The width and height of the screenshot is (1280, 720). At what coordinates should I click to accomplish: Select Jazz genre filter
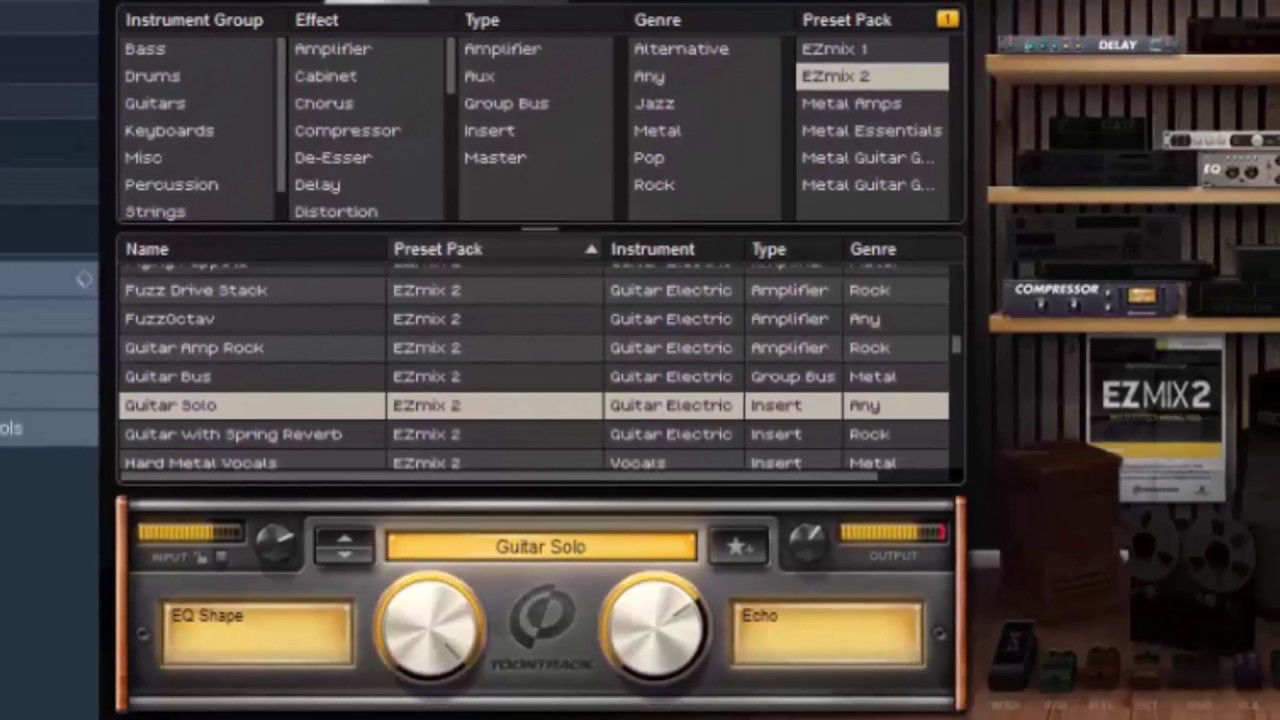pyautogui.click(x=654, y=103)
